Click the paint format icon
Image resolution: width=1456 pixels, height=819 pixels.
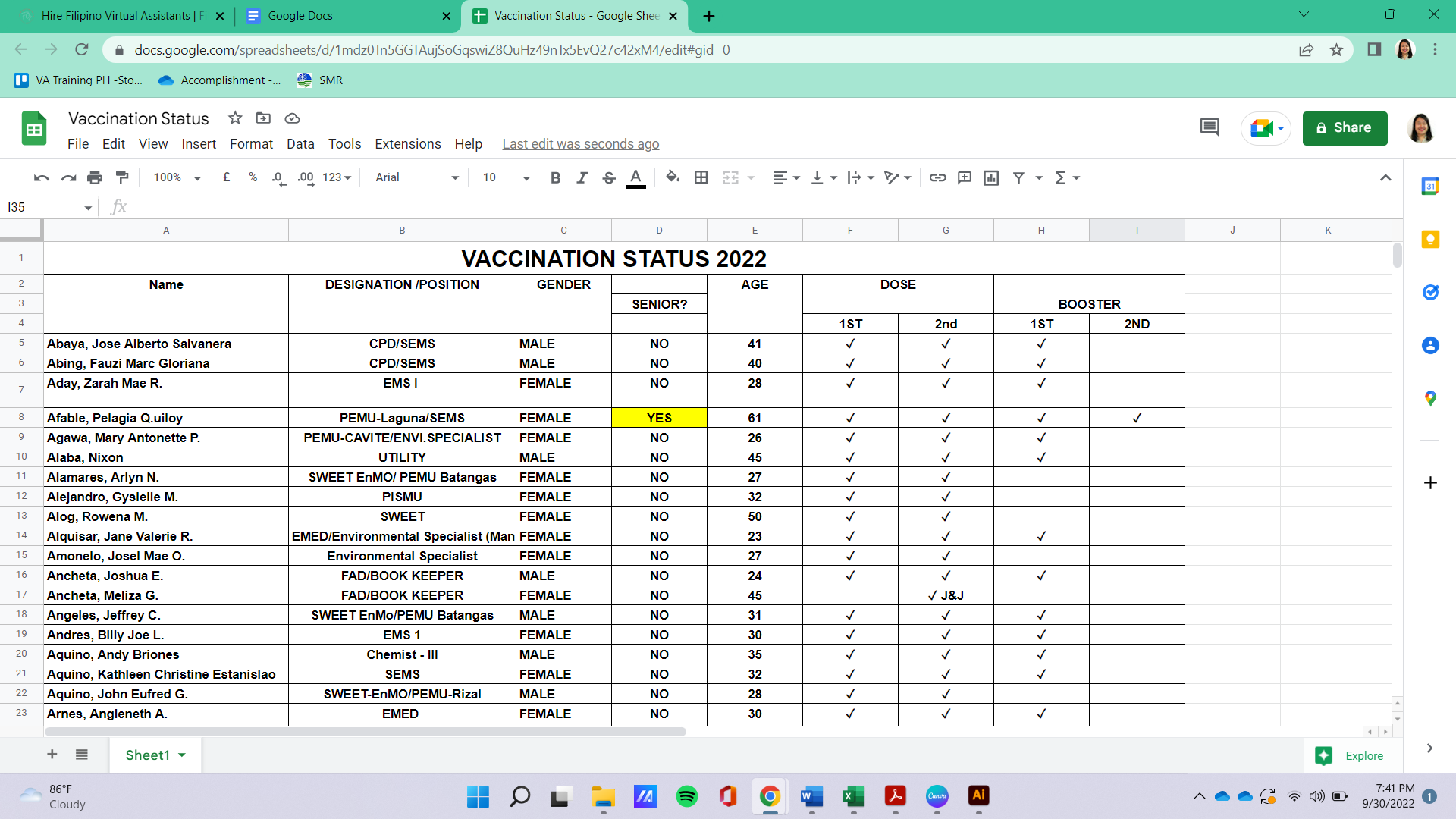tap(122, 177)
